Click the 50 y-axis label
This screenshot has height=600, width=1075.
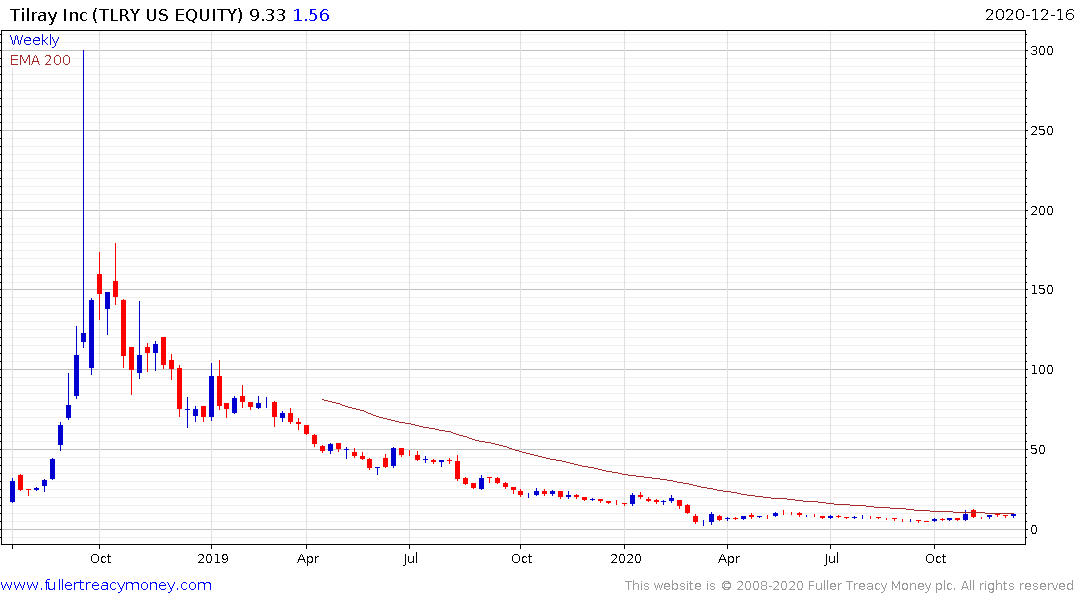pos(1039,450)
